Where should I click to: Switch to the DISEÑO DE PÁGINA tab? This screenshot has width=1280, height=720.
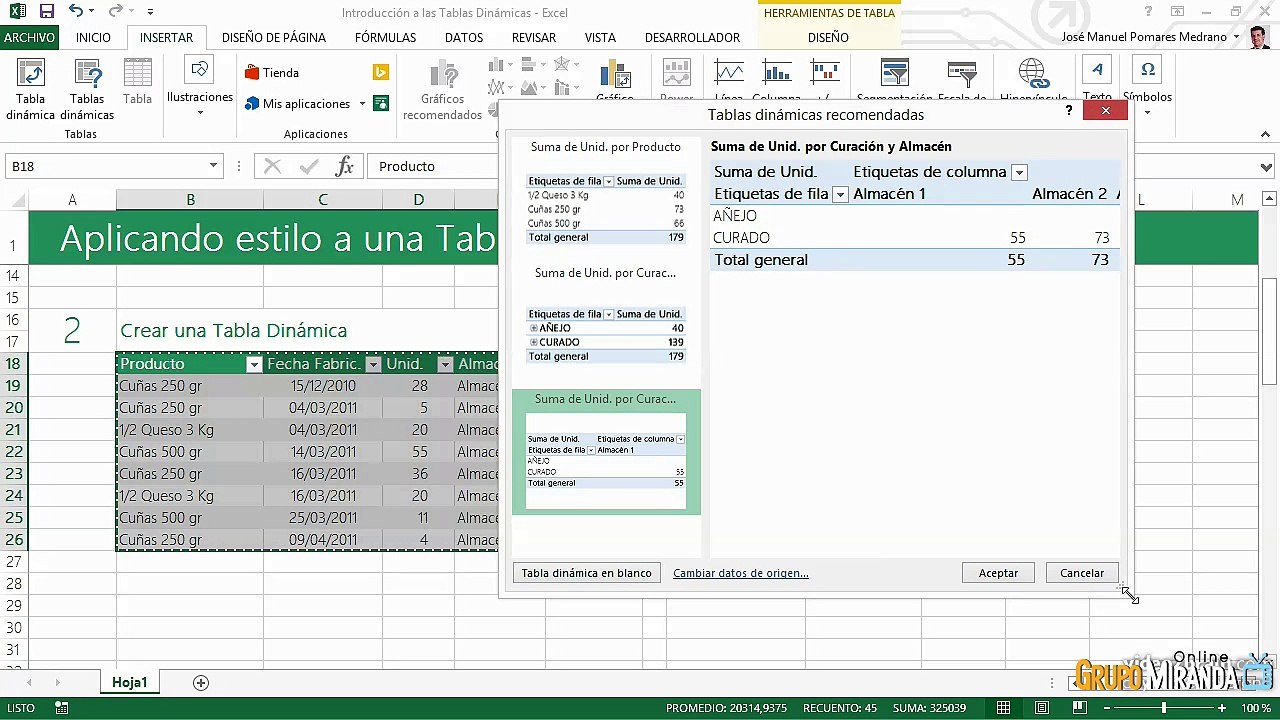click(x=274, y=37)
